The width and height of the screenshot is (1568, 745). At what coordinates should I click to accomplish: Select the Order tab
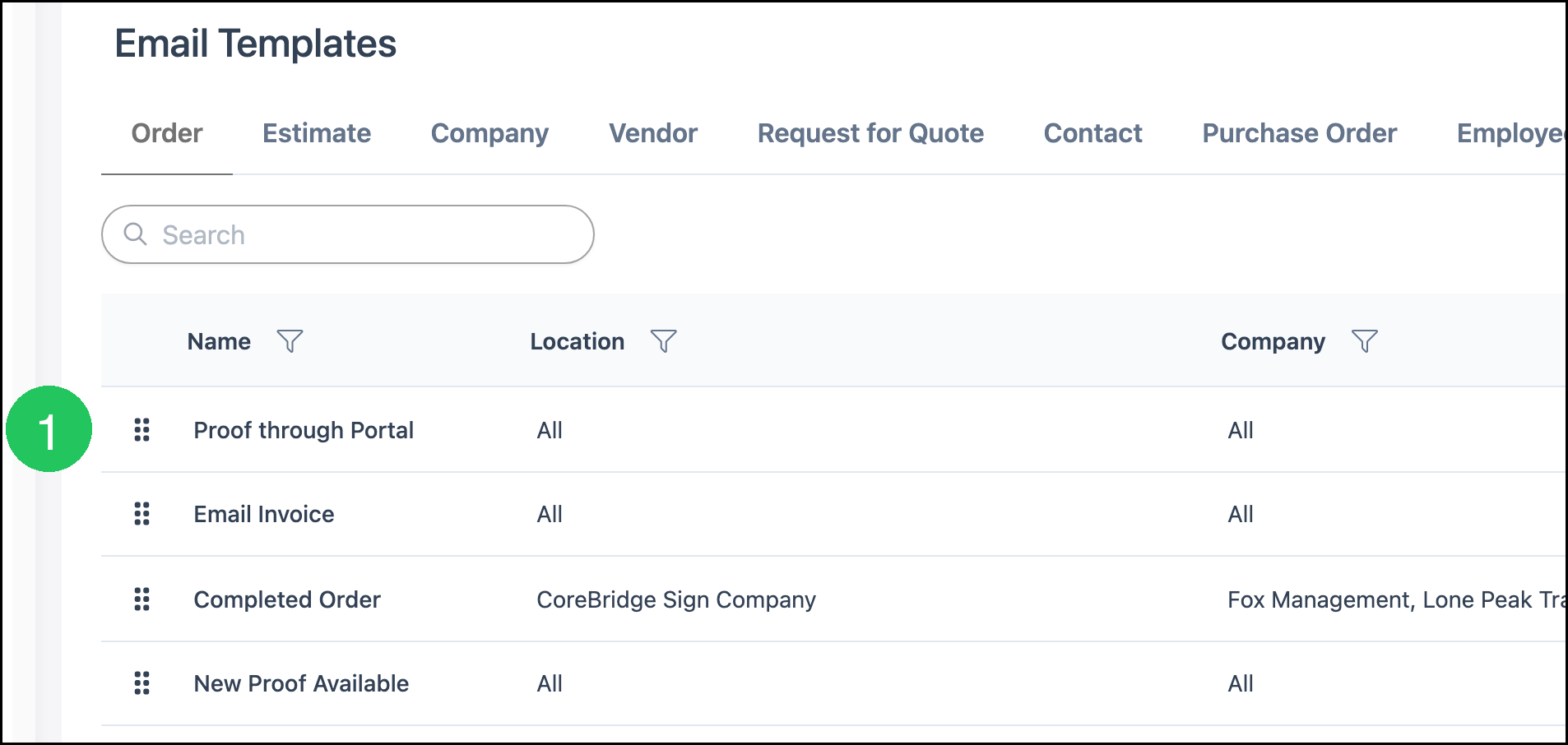tap(167, 133)
